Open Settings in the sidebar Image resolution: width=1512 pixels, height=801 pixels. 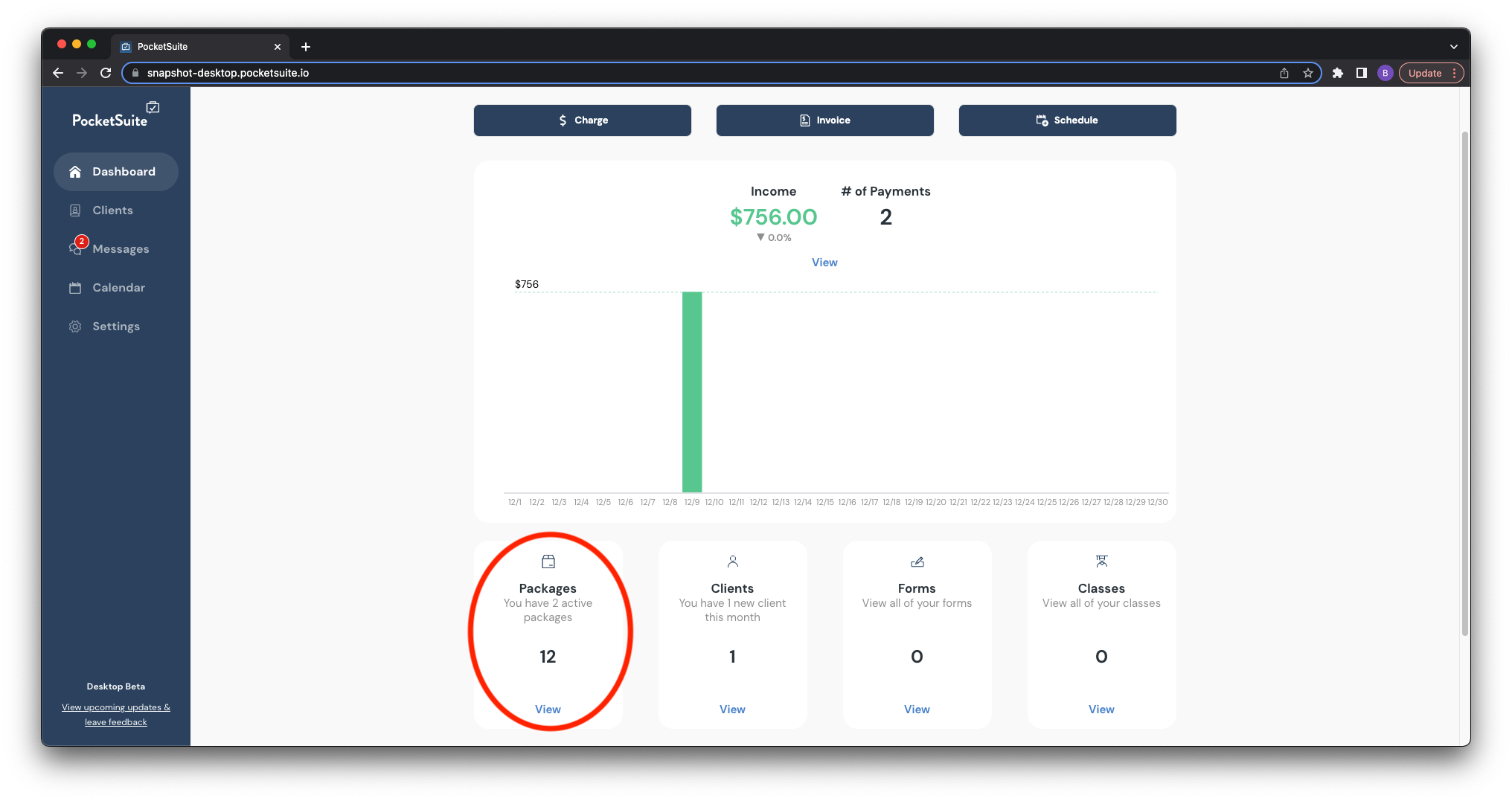click(x=116, y=326)
